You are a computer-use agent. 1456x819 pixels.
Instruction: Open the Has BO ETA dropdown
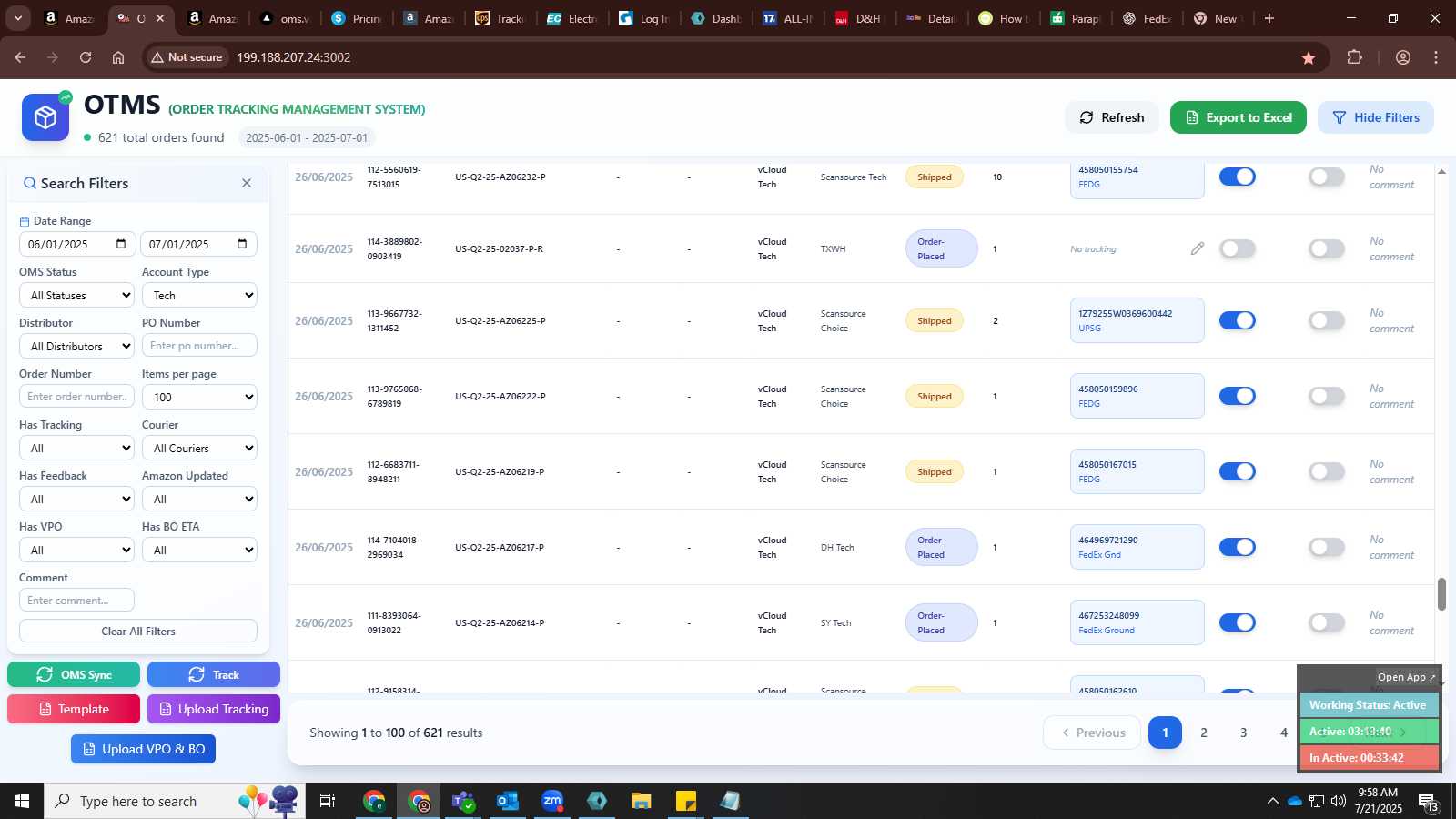[199, 550]
